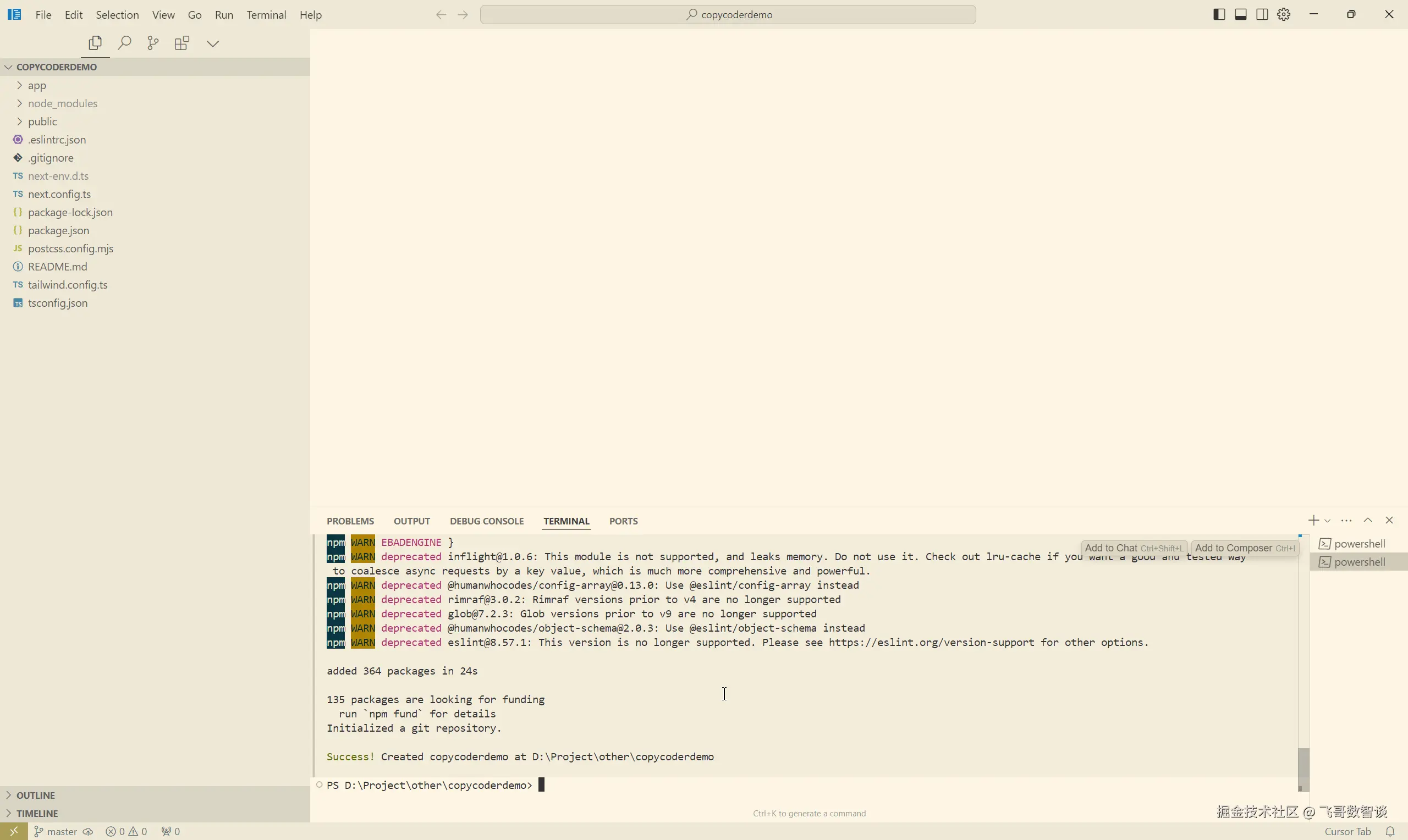
Task: Switch to the PROBLEMS tab
Action: [x=350, y=521]
